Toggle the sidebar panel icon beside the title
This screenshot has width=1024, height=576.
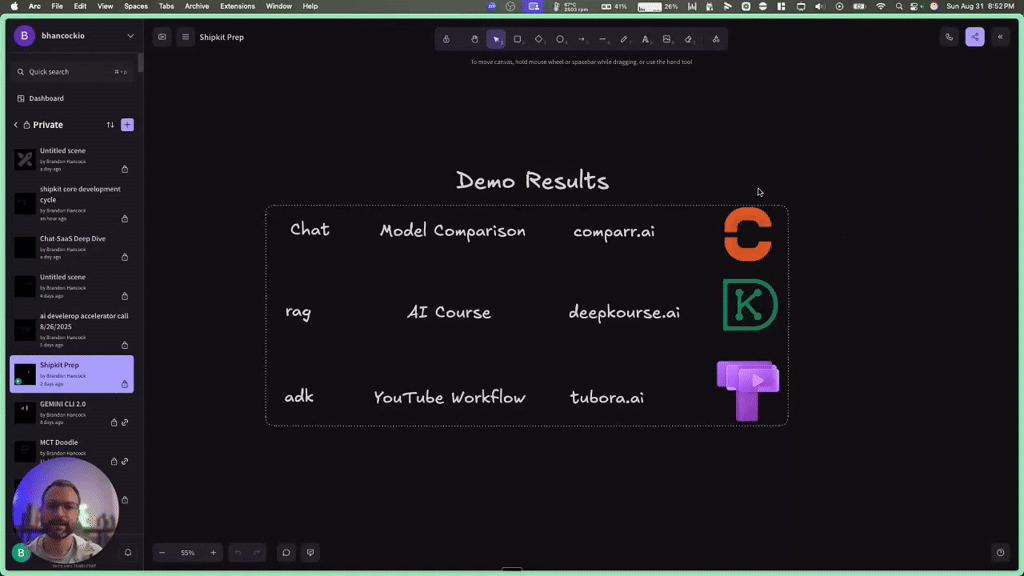(x=162, y=37)
